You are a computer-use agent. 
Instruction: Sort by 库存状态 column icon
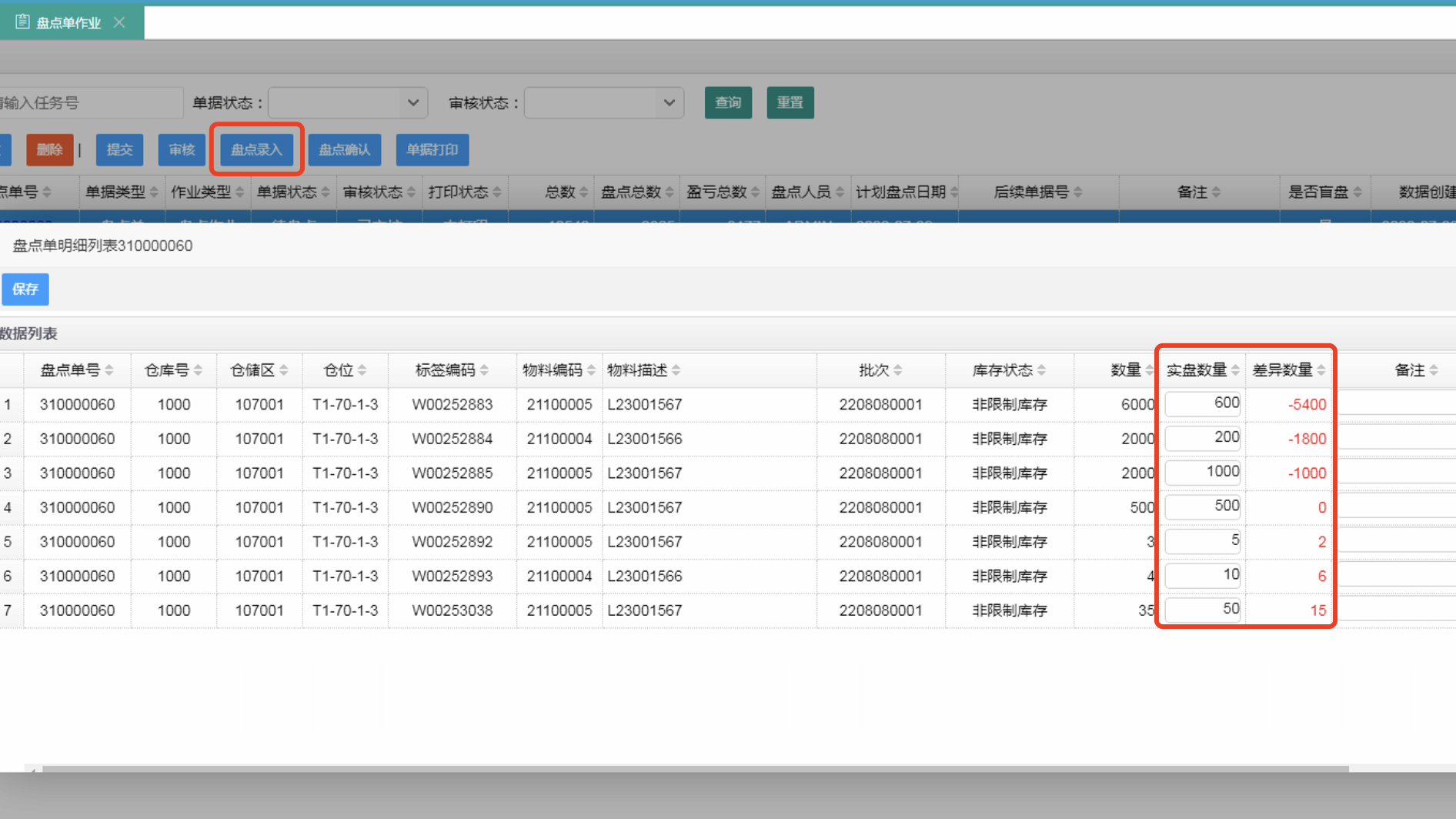click(x=1041, y=370)
